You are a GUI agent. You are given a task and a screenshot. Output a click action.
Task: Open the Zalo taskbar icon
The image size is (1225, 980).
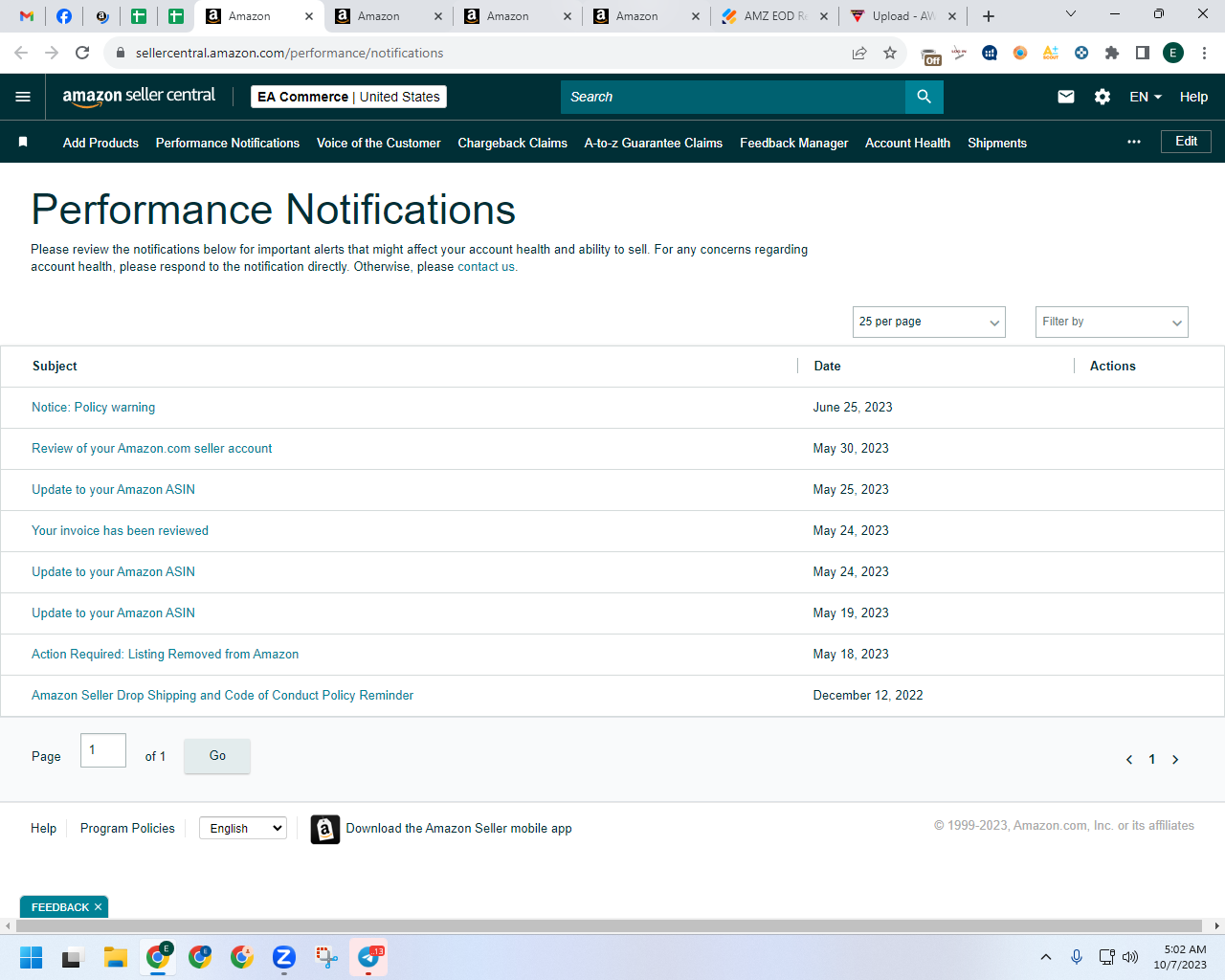[x=284, y=957]
